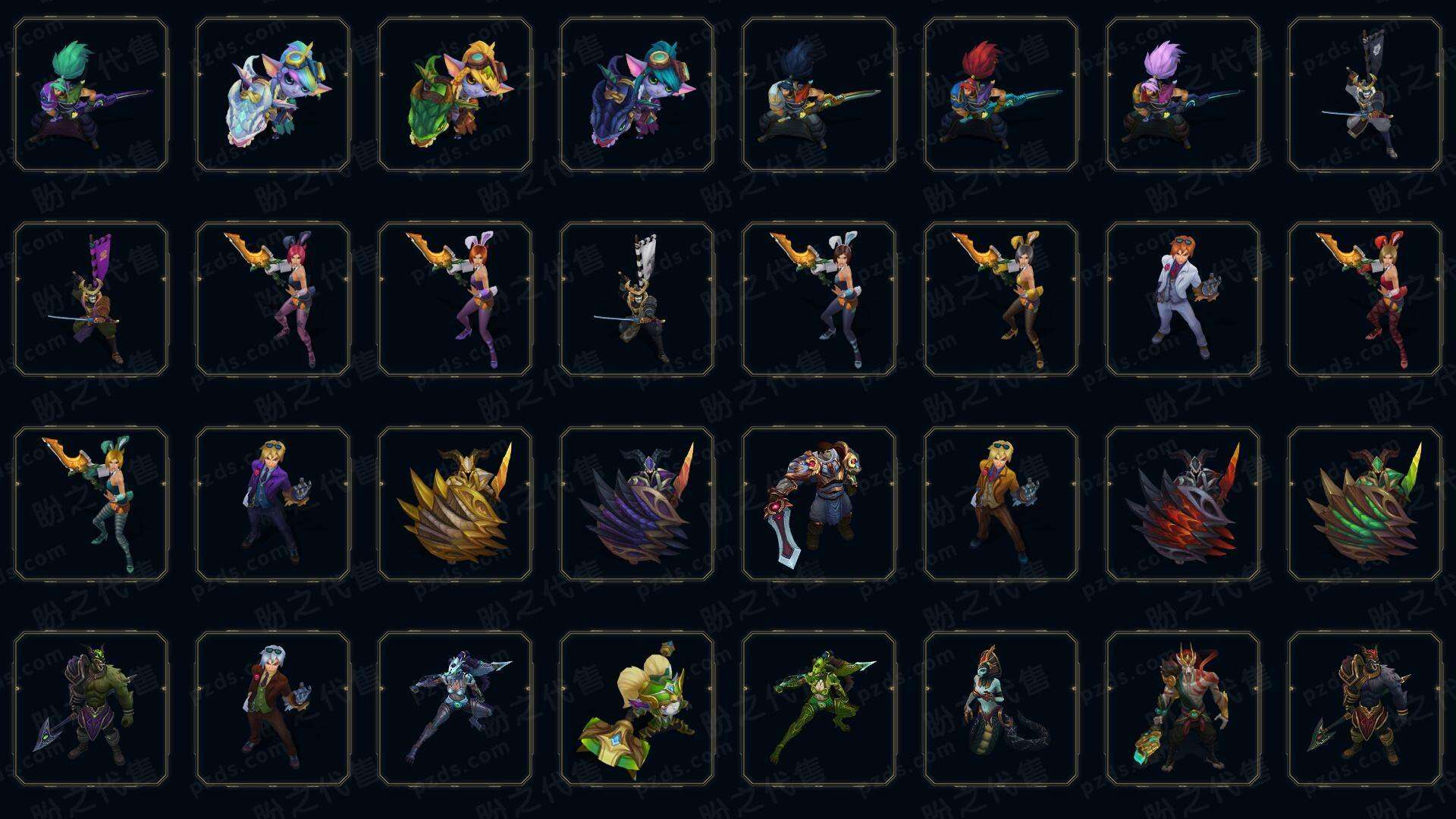This screenshot has height=819, width=1456.
Task: Choose the green Rammus chroma
Action: [1365, 504]
